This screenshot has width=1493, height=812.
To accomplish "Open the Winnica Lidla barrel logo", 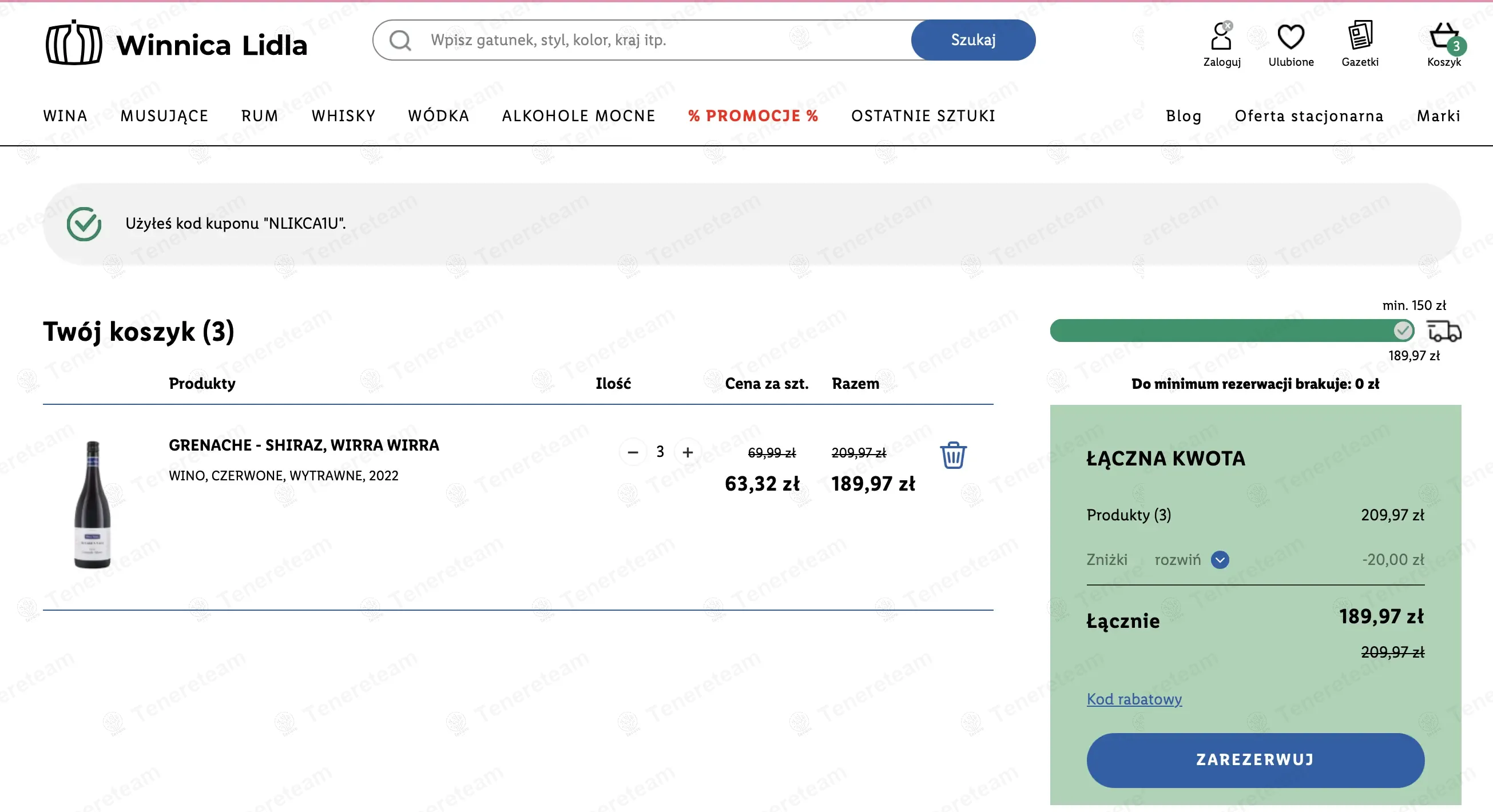I will 74,43.
